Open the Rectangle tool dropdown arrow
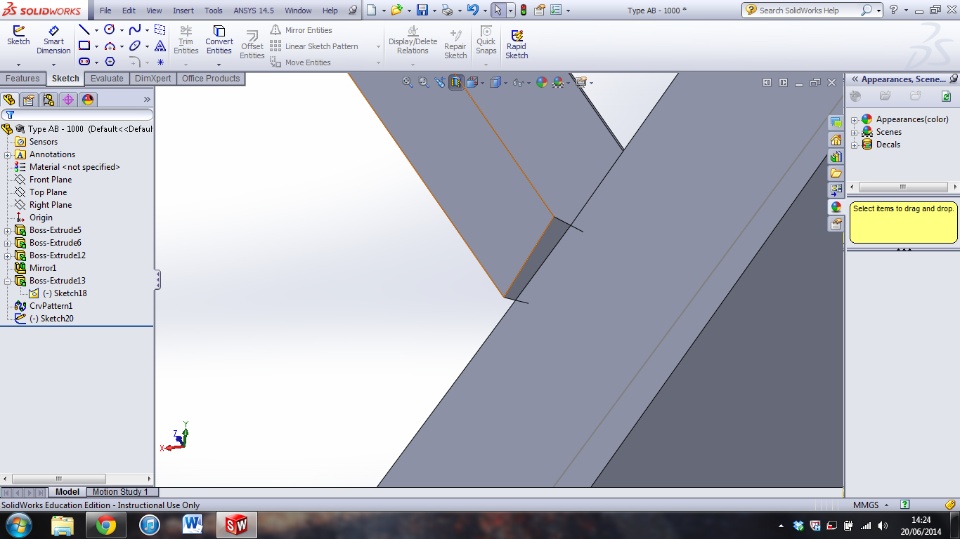The height and width of the screenshot is (539, 960). click(x=96, y=47)
